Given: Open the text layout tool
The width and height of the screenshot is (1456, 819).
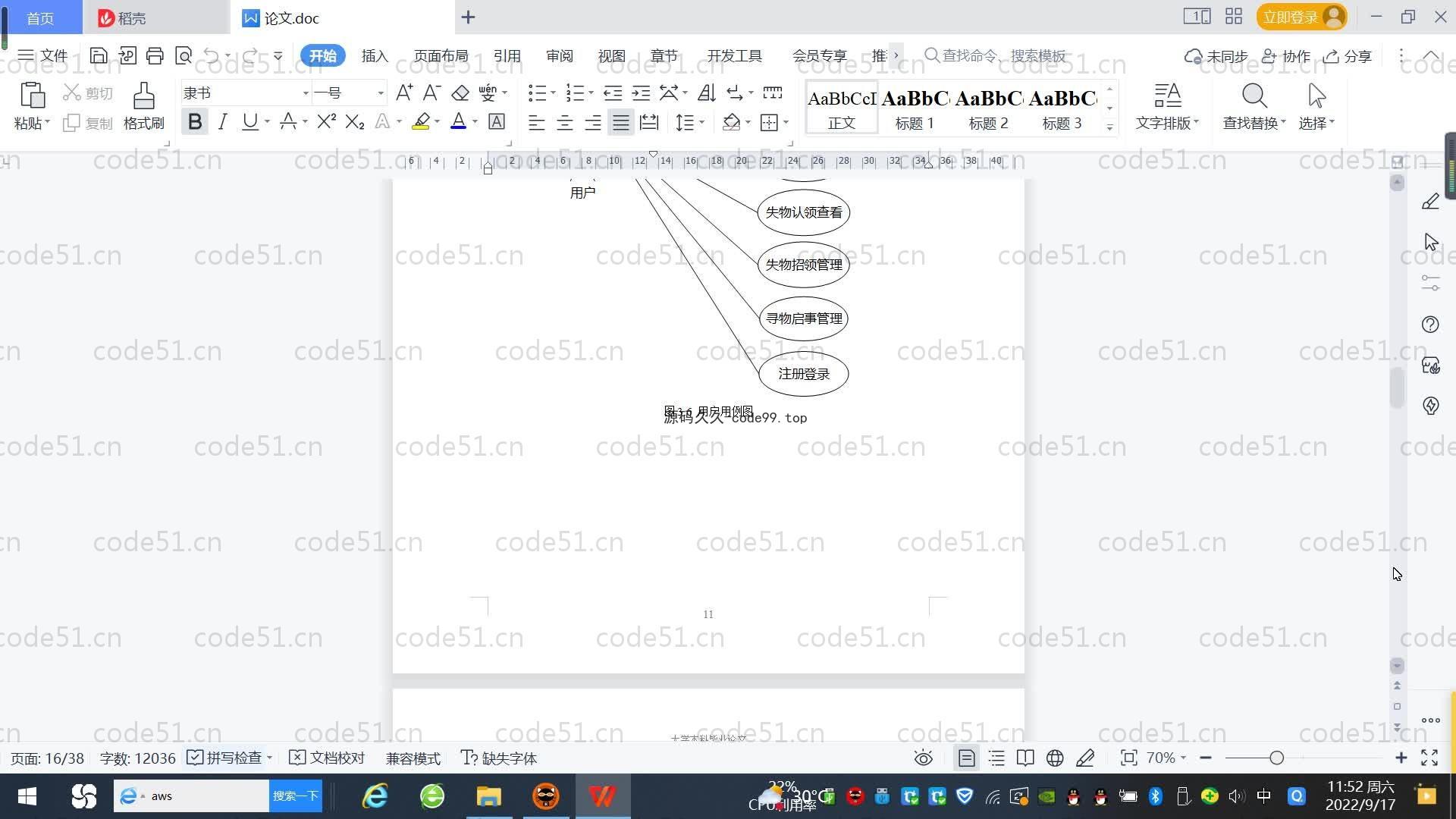Looking at the screenshot, I should click(1167, 106).
